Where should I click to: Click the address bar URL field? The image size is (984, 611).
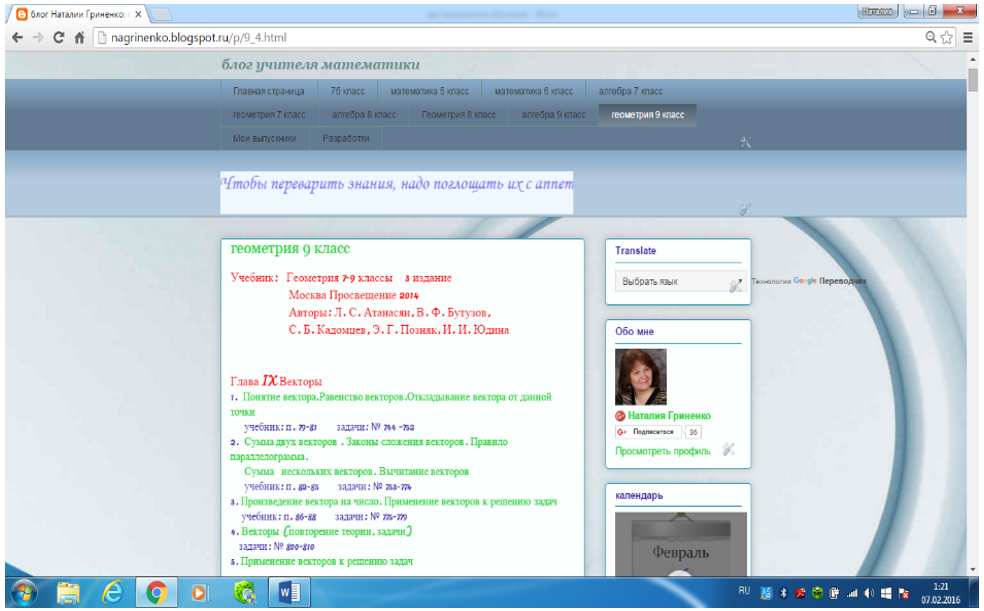[x=500, y=36]
